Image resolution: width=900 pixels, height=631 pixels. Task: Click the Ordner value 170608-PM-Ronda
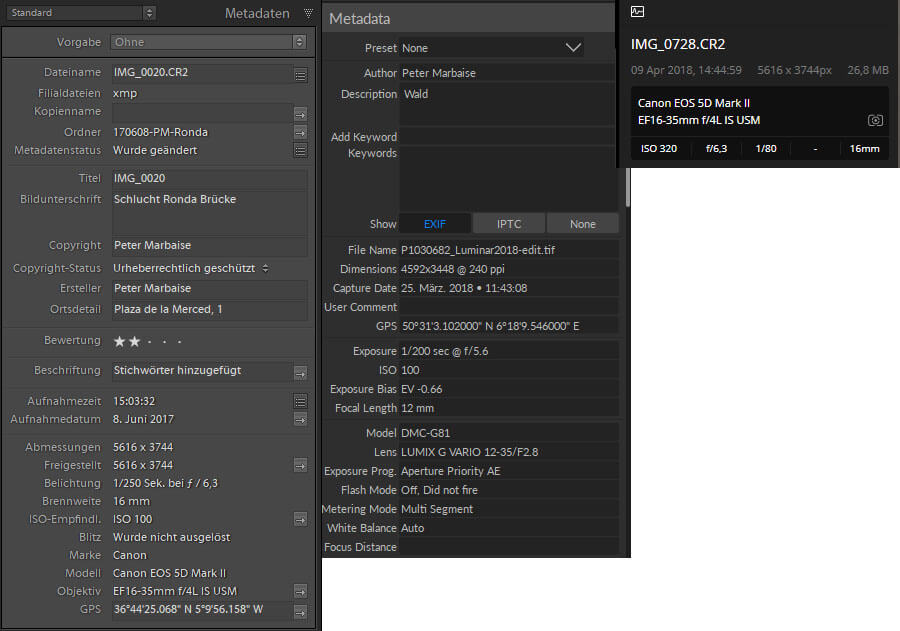point(160,133)
